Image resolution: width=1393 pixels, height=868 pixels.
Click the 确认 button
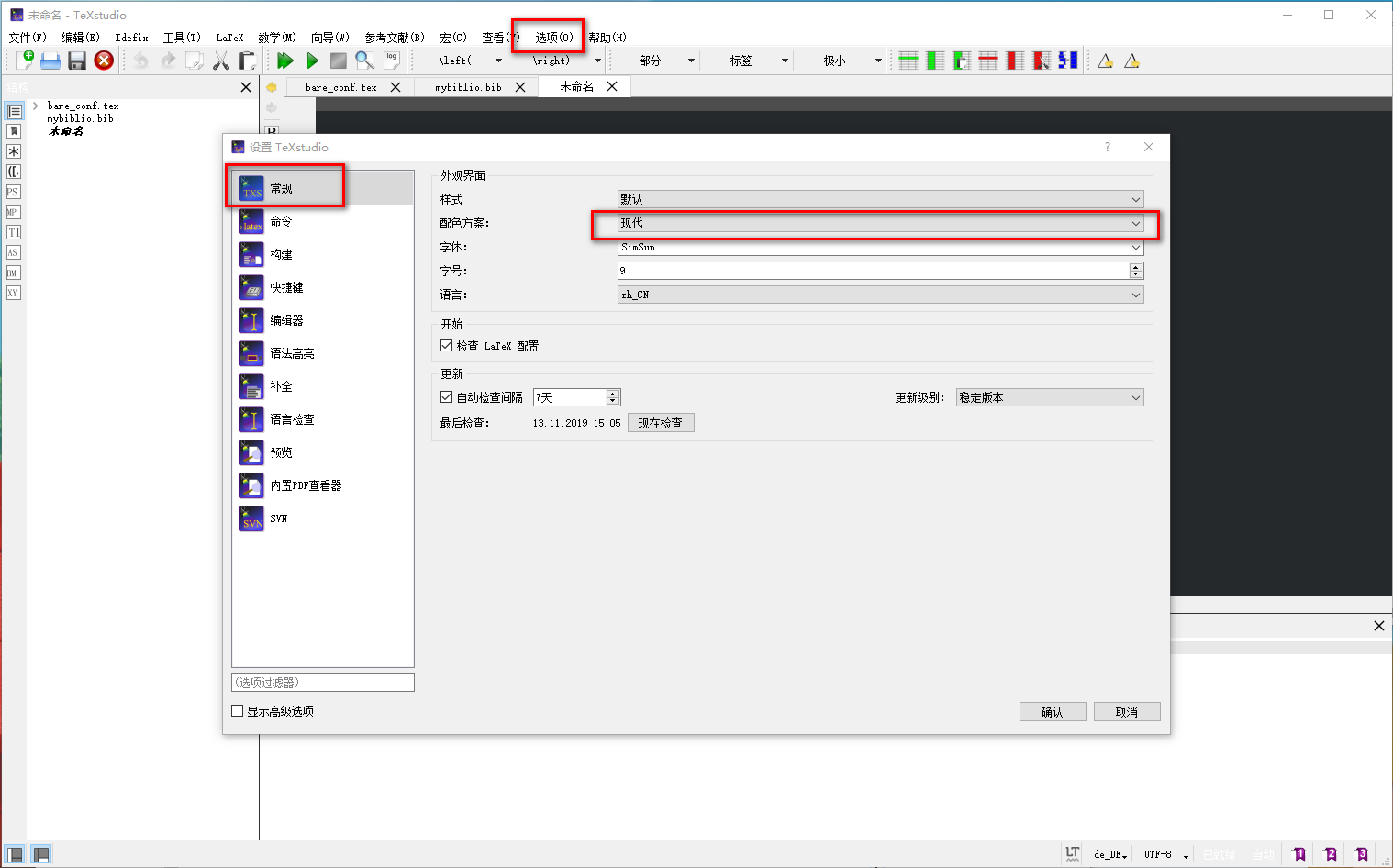click(x=1053, y=712)
